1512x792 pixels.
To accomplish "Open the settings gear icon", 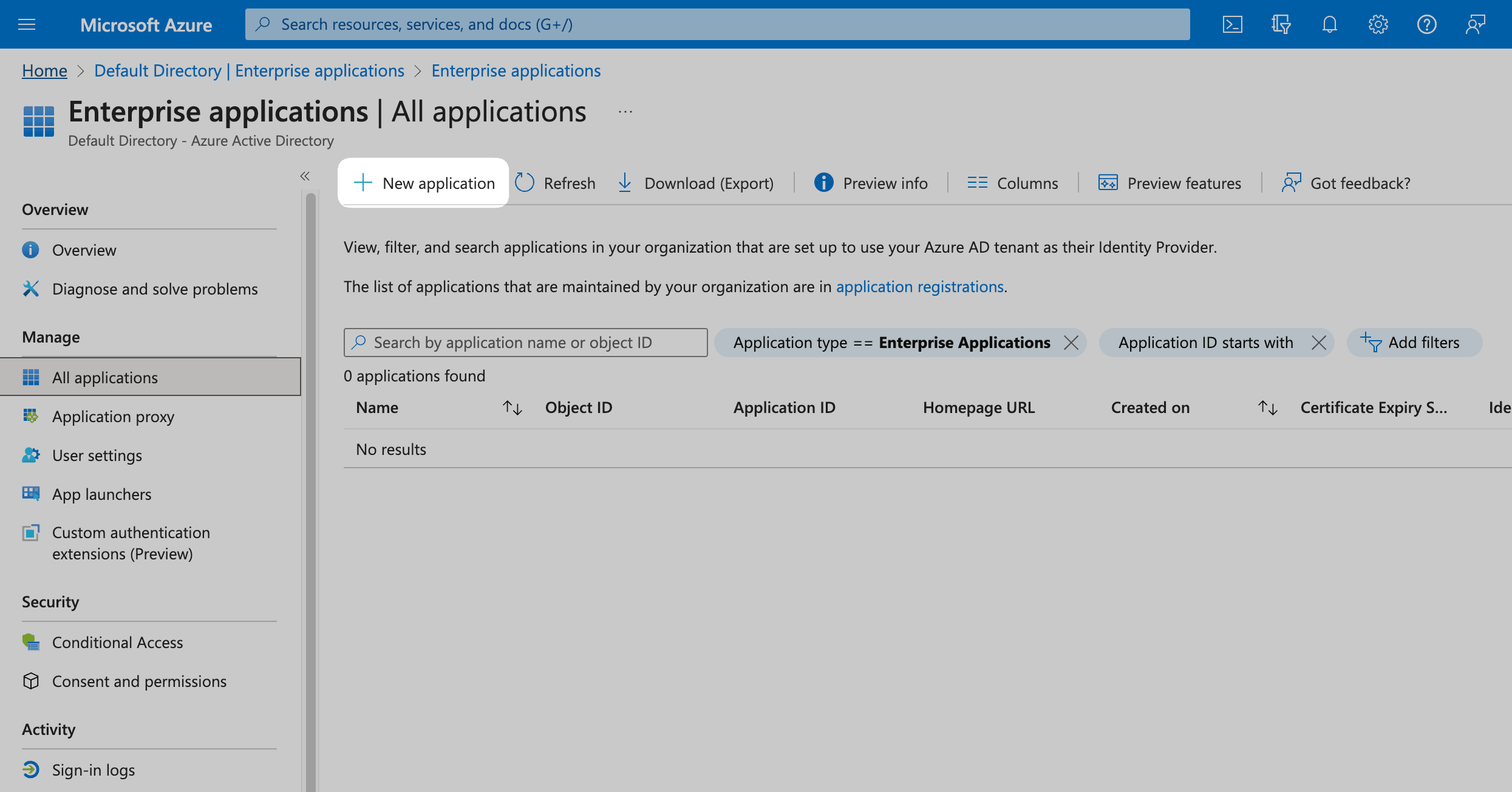I will coord(1378,24).
